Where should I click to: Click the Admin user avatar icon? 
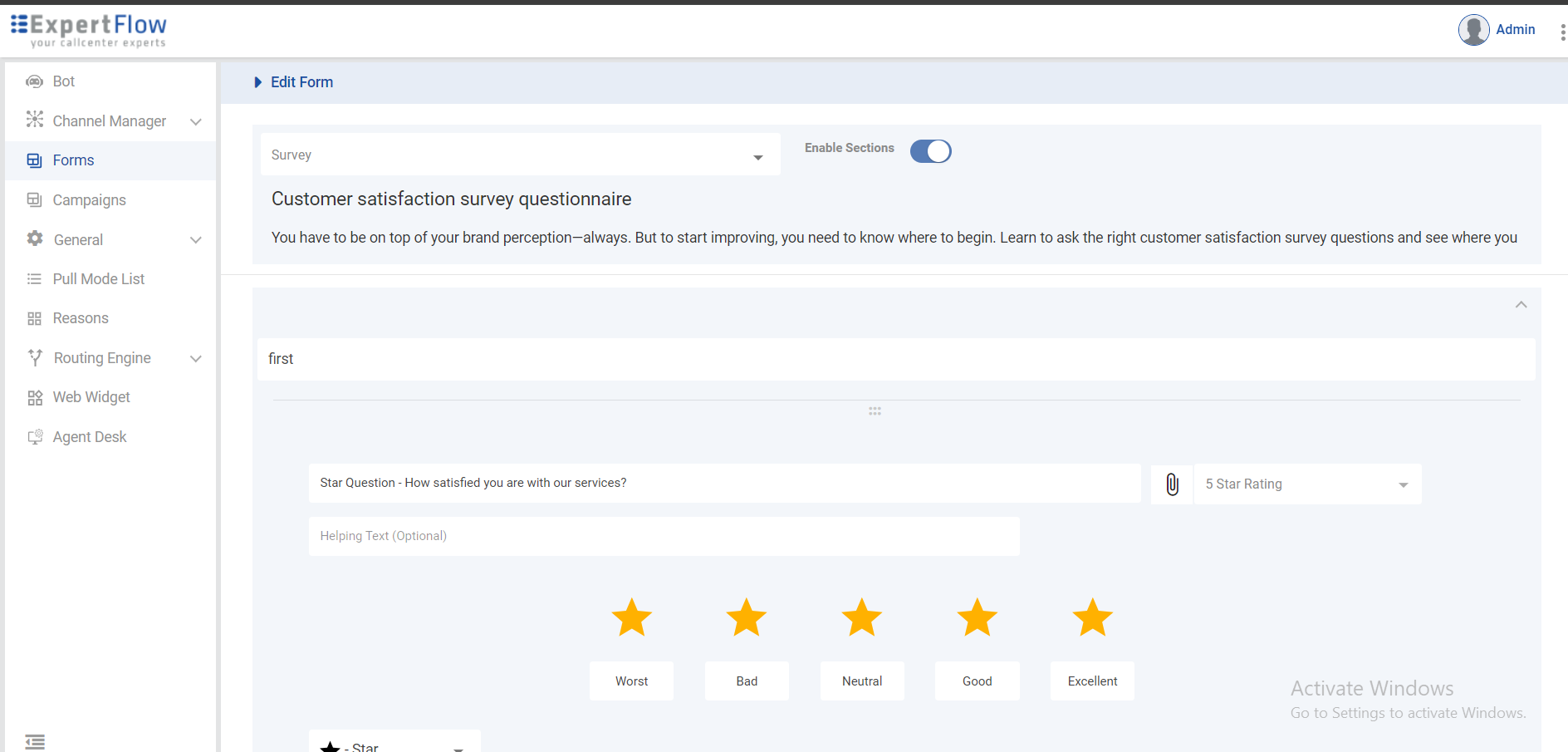pyautogui.click(x=1473, y=30)
